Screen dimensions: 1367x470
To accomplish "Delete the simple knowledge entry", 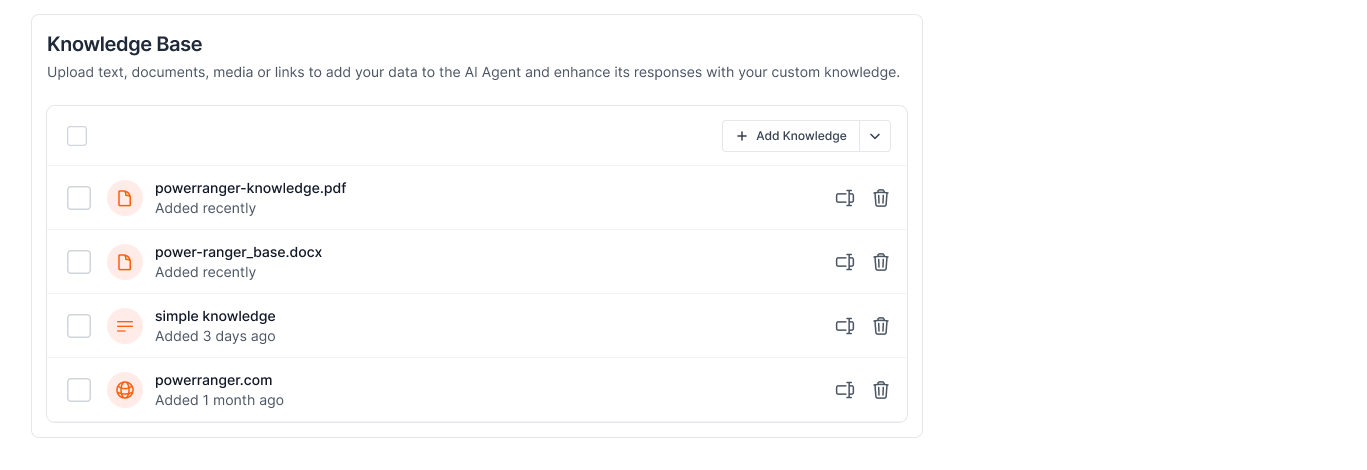I will point(881,326).
